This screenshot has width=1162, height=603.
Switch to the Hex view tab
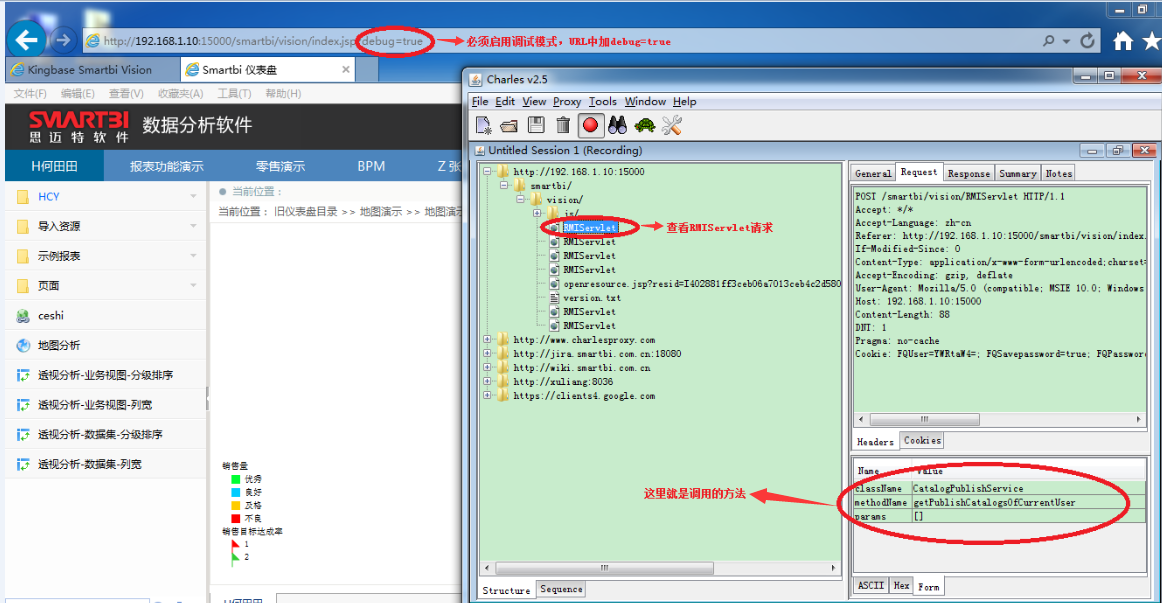pos(901,585)
